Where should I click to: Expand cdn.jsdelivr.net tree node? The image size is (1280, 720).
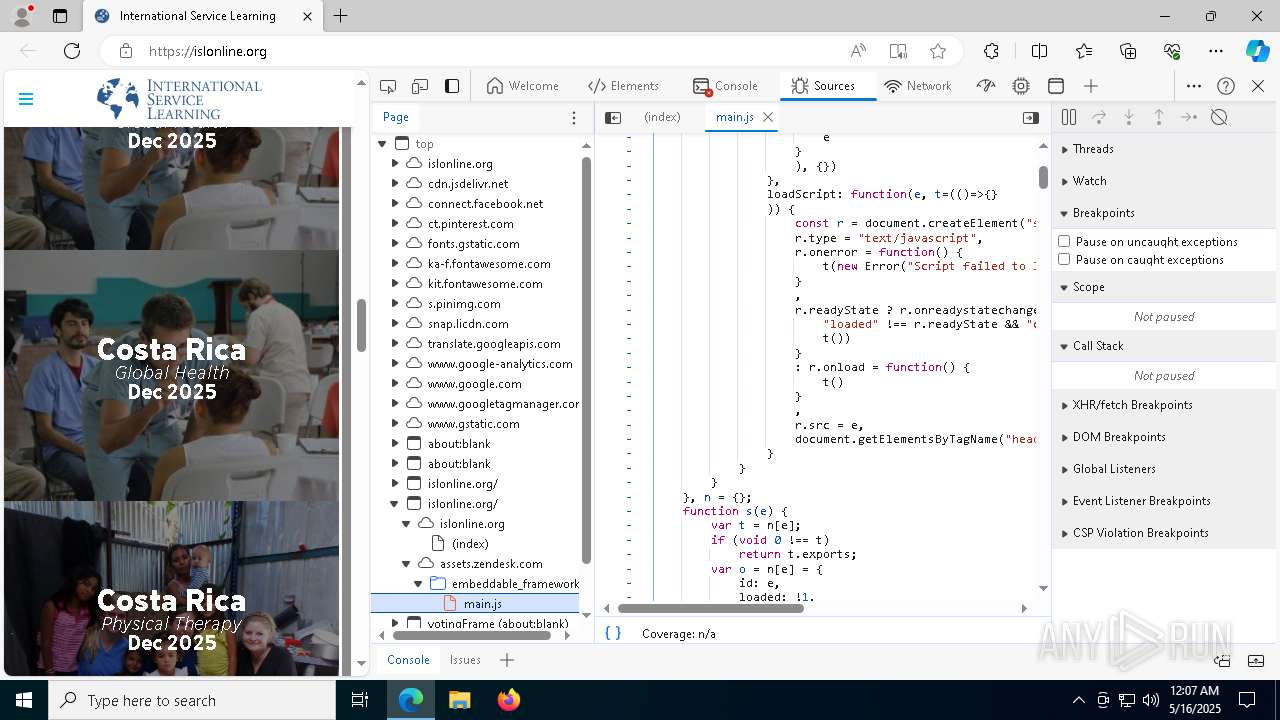click(395, 183)
